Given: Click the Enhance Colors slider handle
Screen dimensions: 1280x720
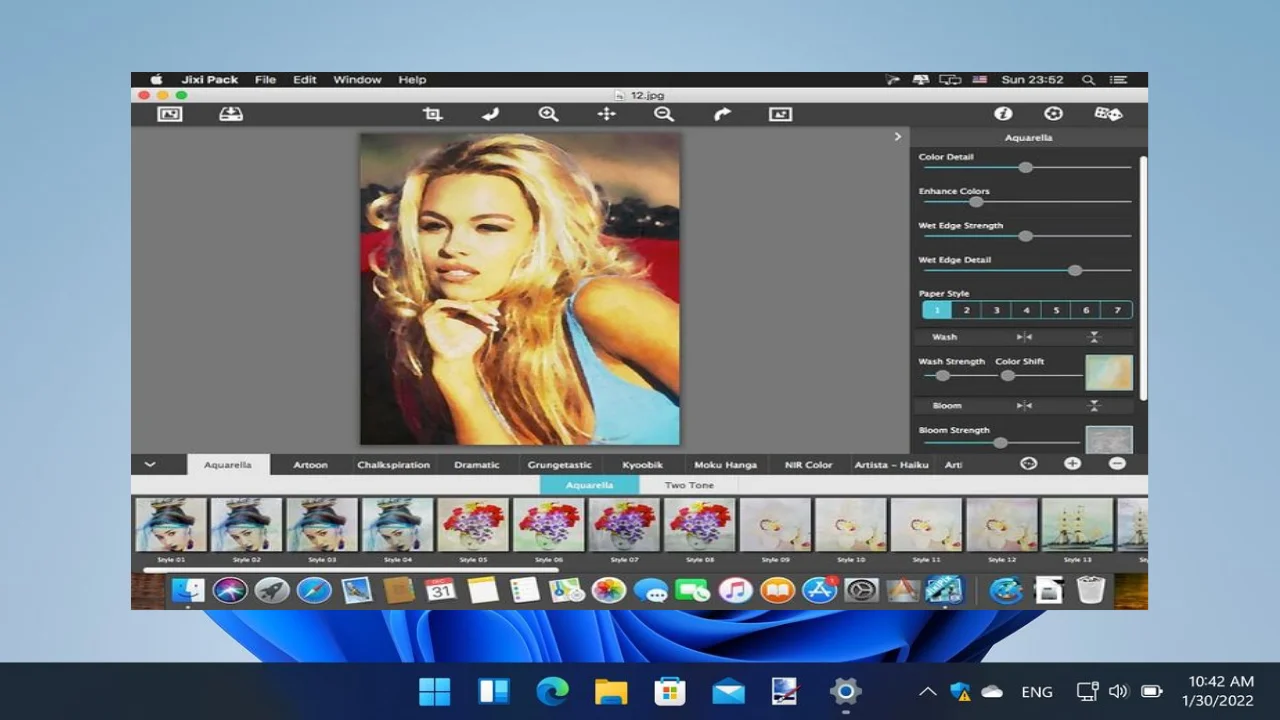Looking at the screenshot, I should point(976,202).
